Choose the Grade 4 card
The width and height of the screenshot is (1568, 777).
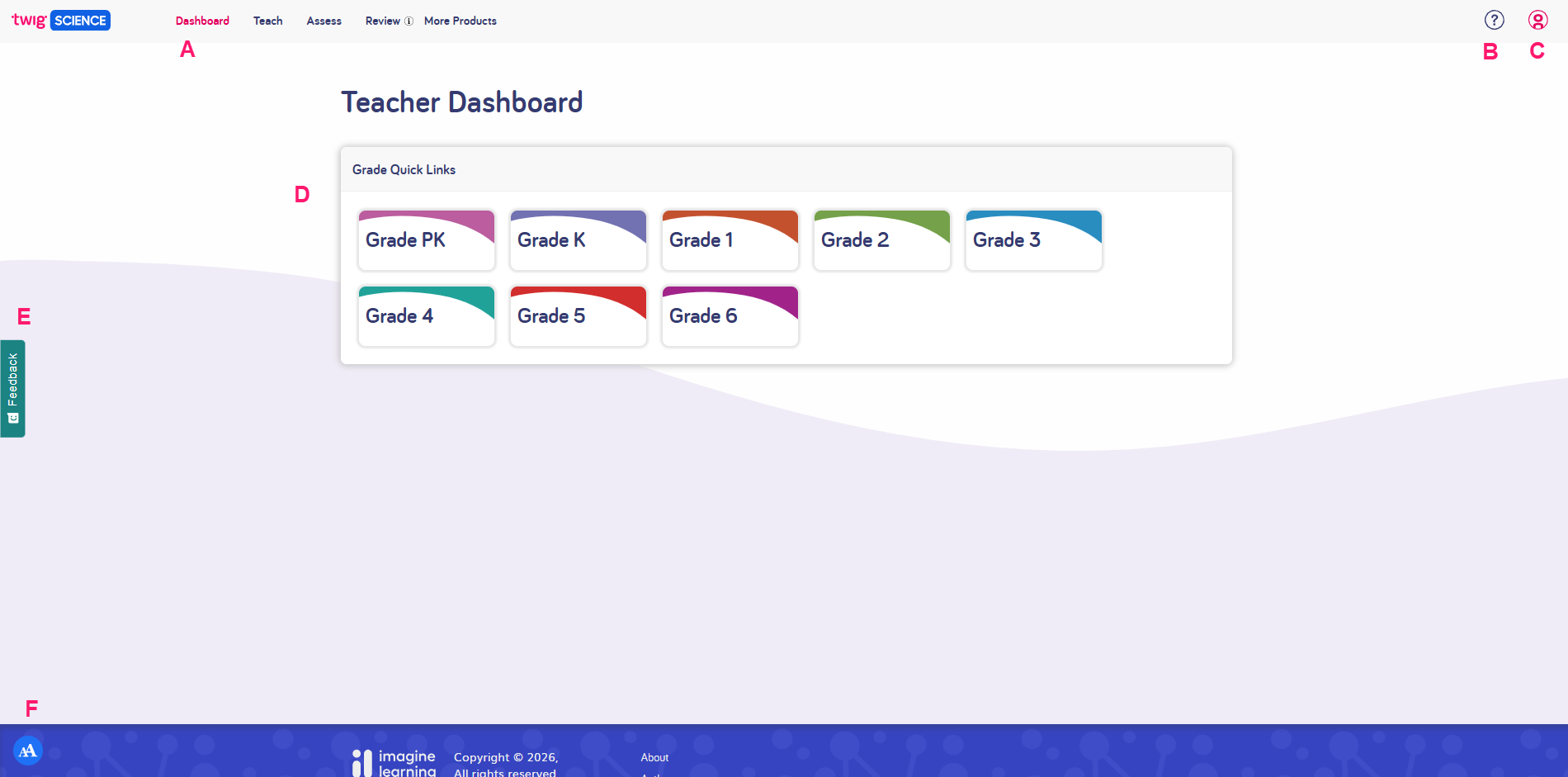pyautogui.click(x=427, y=315)
